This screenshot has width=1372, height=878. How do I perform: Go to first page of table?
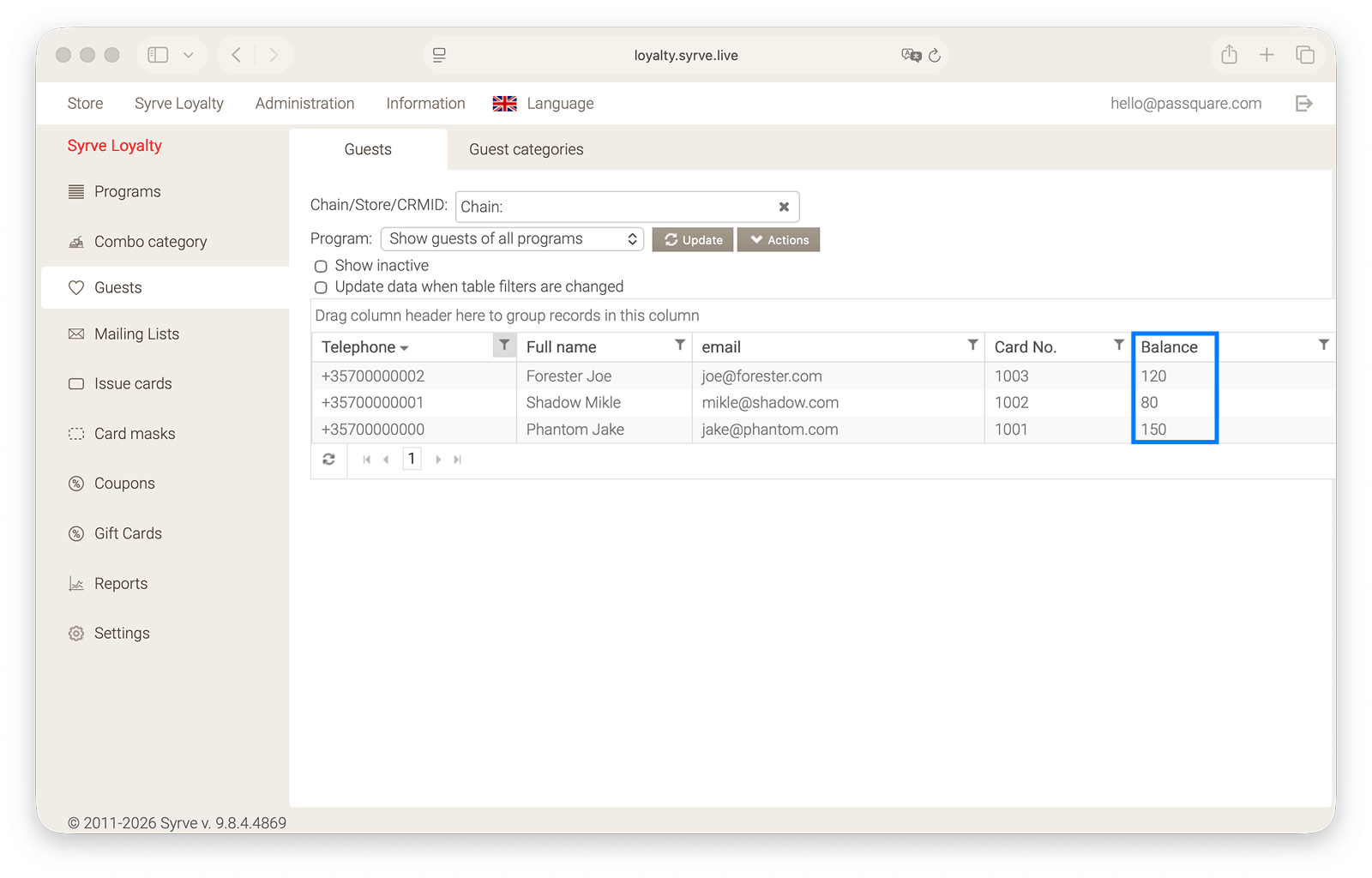(x=367, y=460)
